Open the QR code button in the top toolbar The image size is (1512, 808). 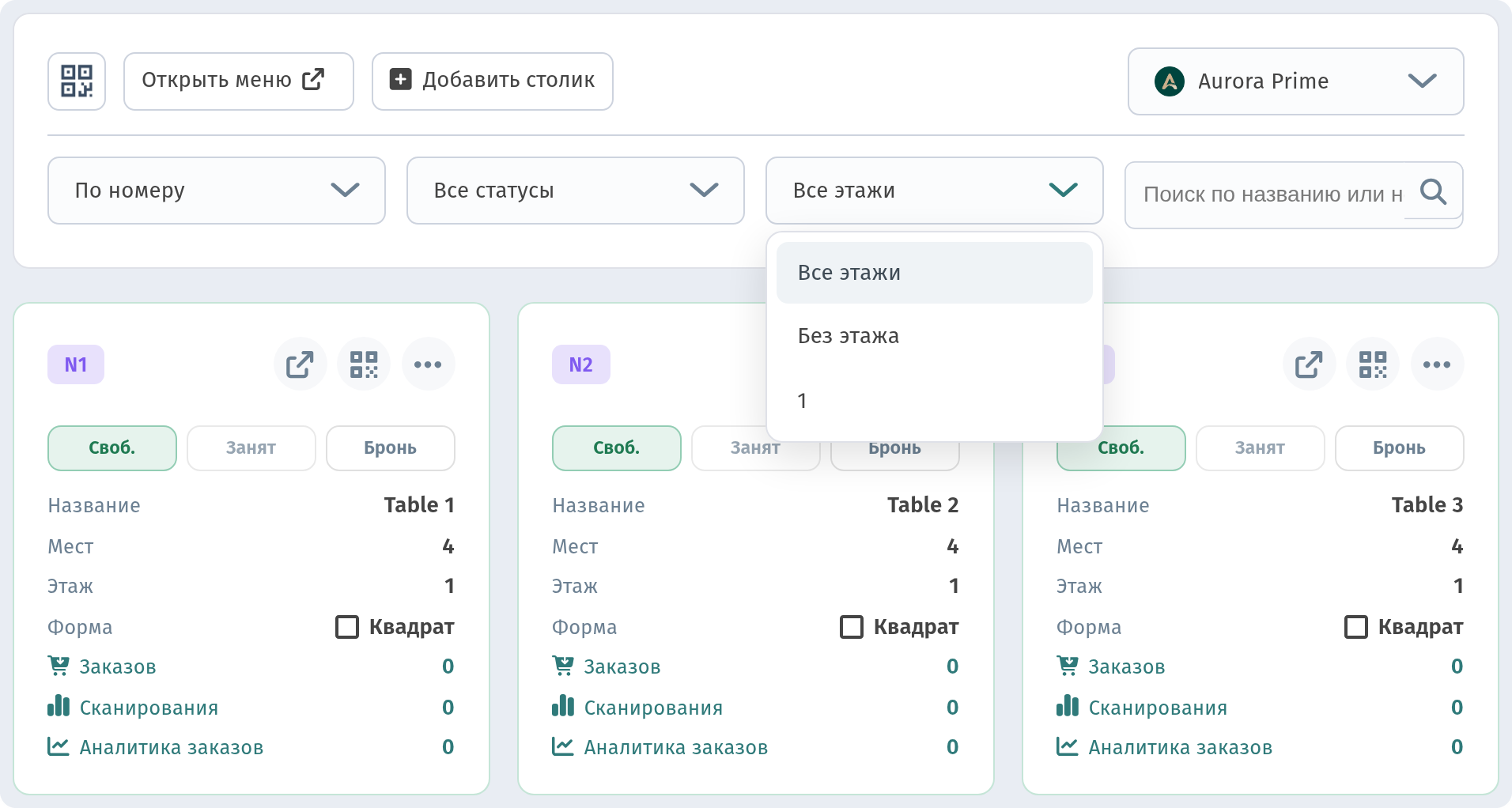coord(77,81)
